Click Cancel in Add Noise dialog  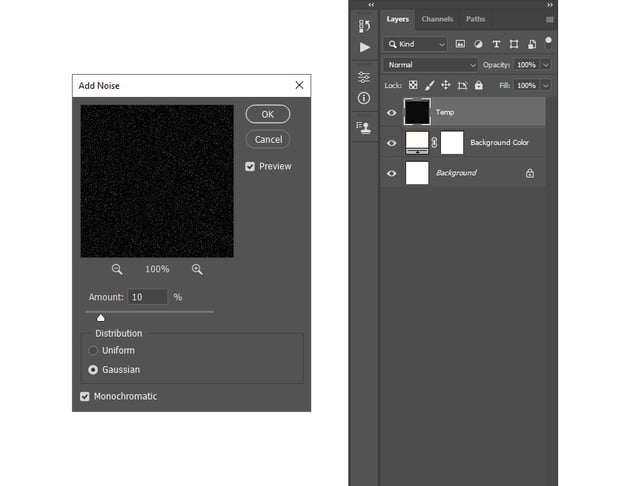pyautogui.click(x=268, y=139)
